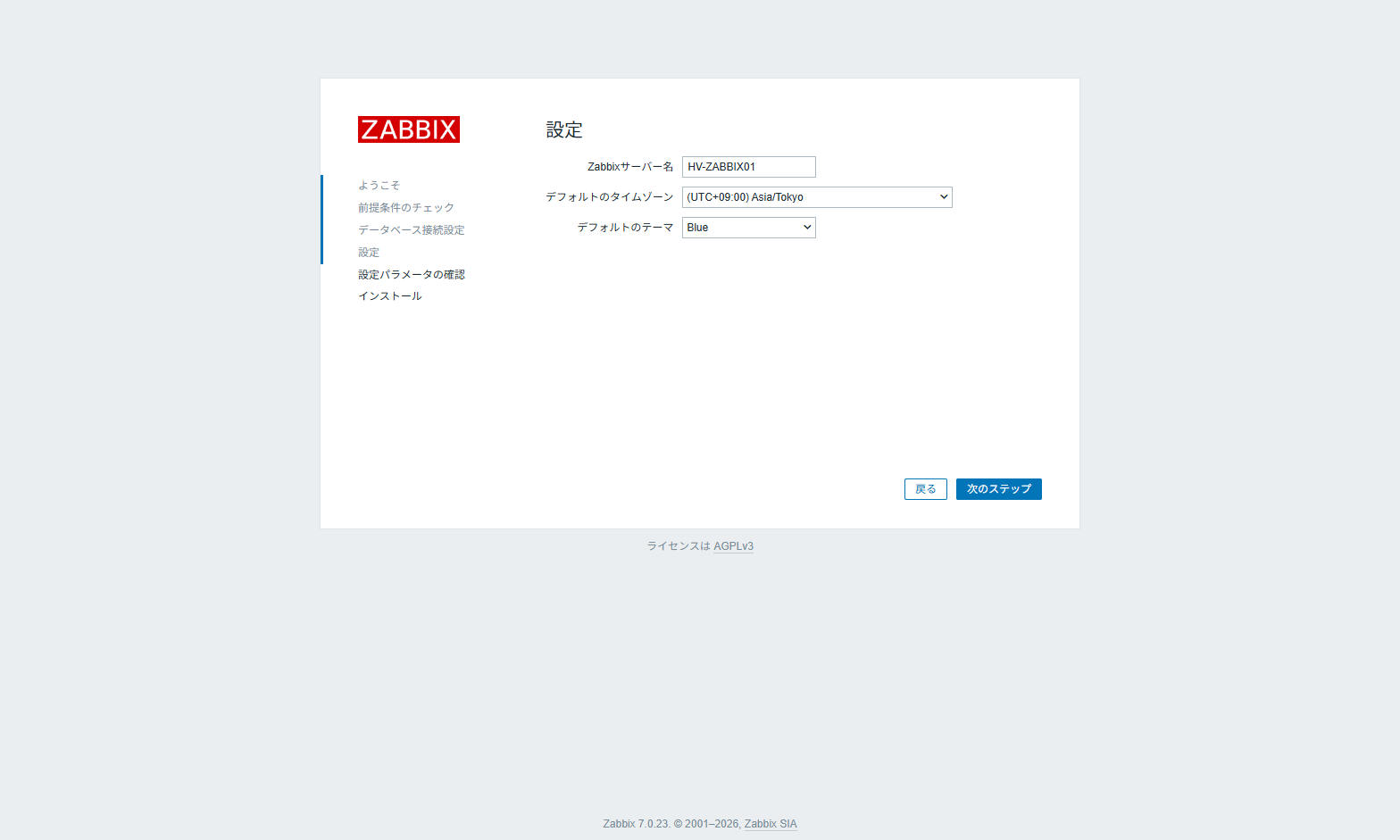The image size is (1400, 840).
Task: Select the 前提条件のチェック step
Action: click(406, 208)
